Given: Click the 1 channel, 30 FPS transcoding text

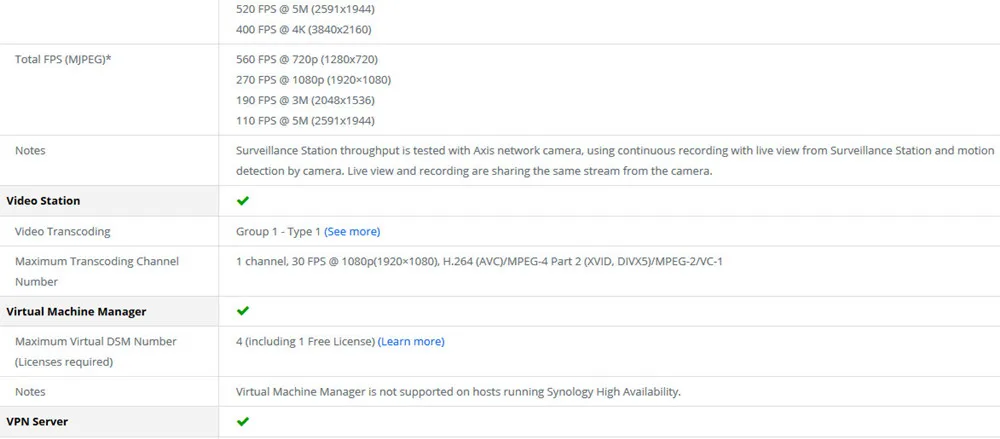Looking at the screenshot, I should point(479,262).
